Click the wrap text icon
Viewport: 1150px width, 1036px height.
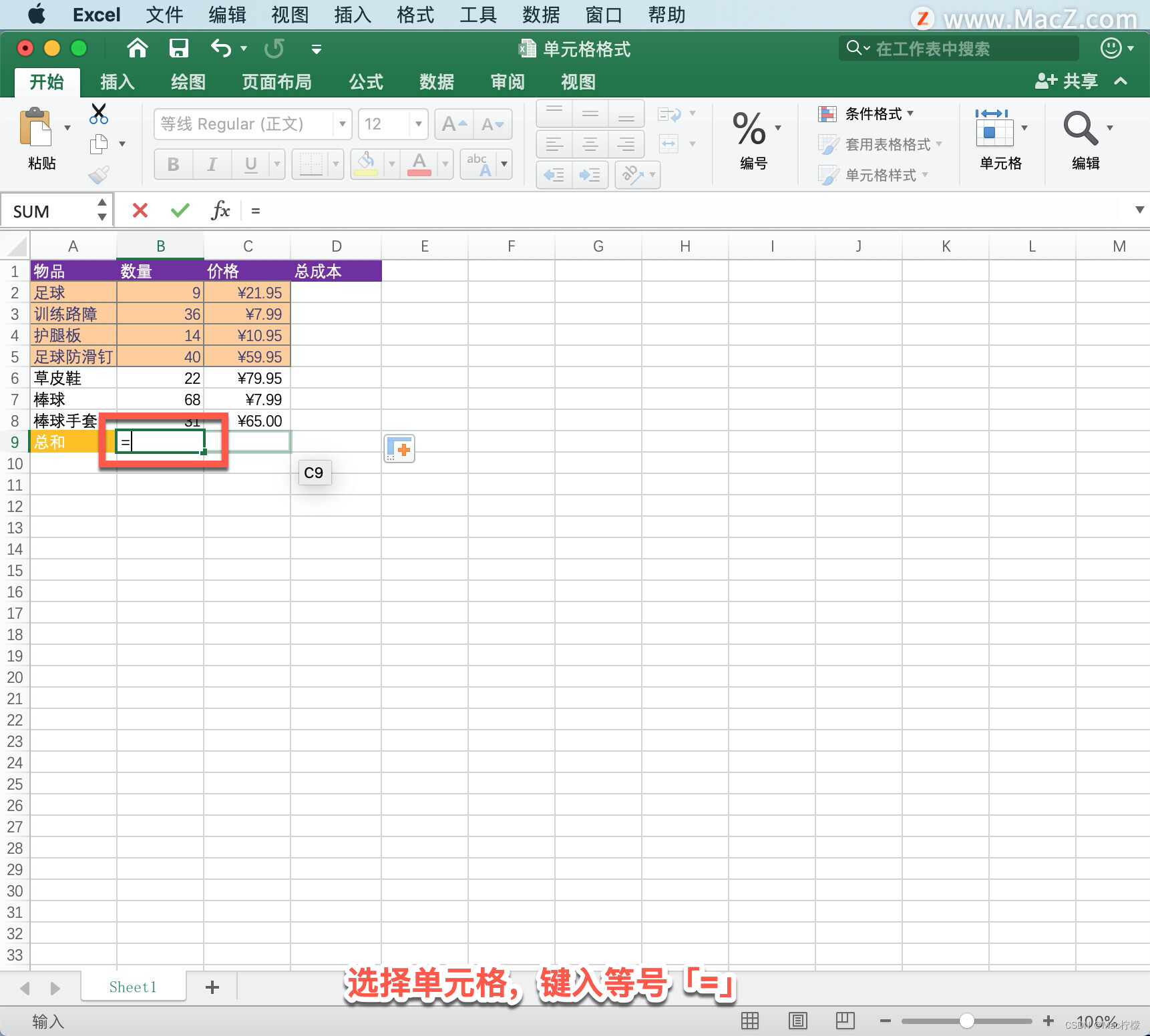(669, 114)
